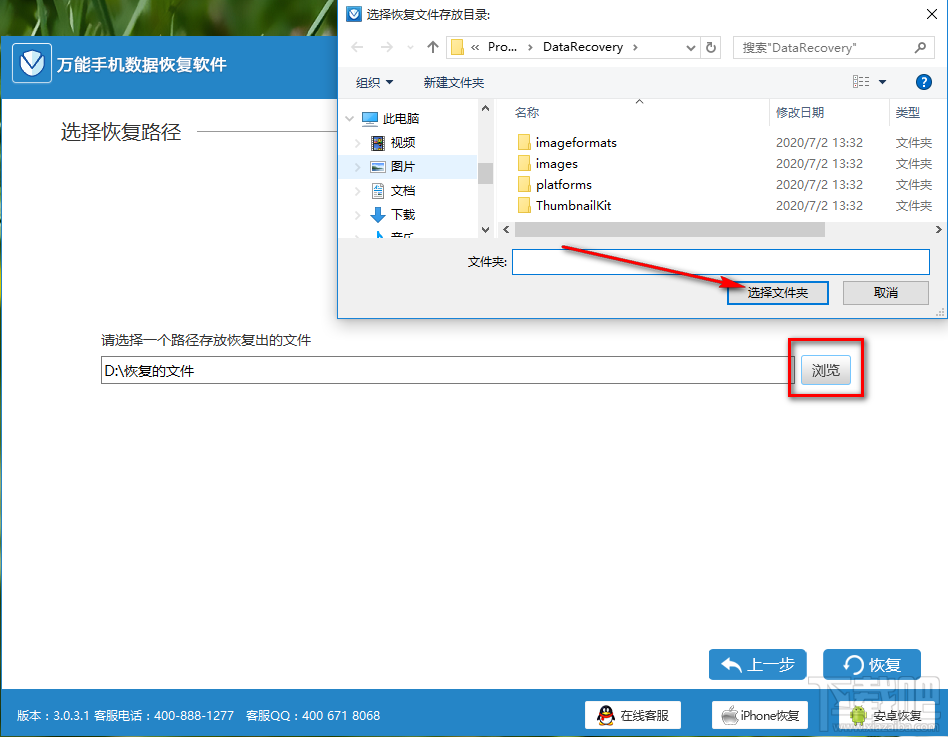The height and width of the screenshot is (737, 948).
Task: Start iPhone recovery (iPhone恢复)
Action: [x=760, y=715]
